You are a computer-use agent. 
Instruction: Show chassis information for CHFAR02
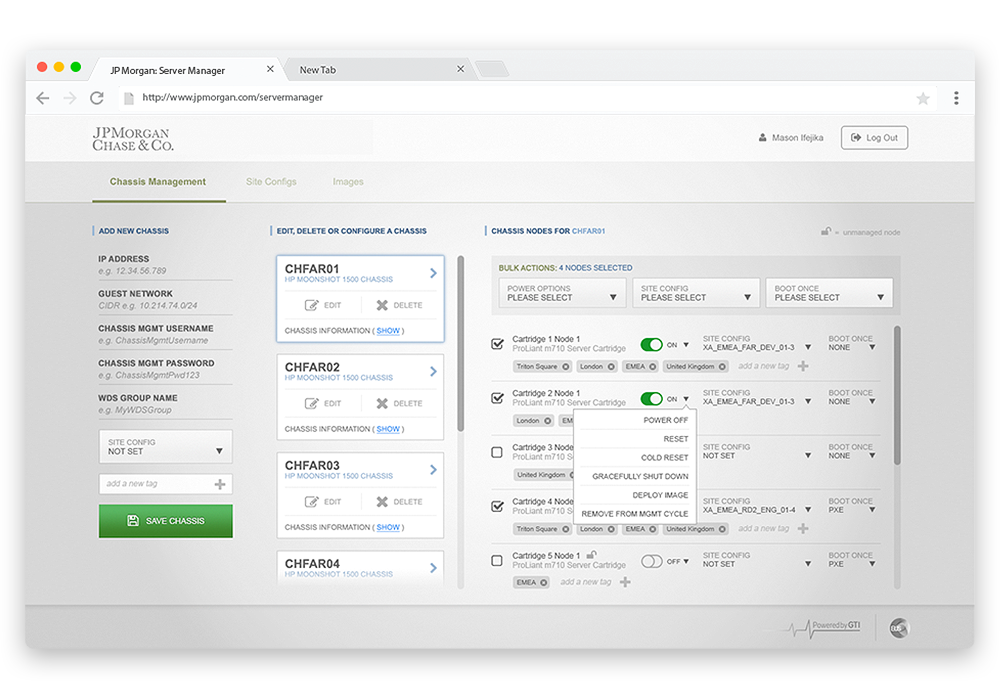pos(388,429)
